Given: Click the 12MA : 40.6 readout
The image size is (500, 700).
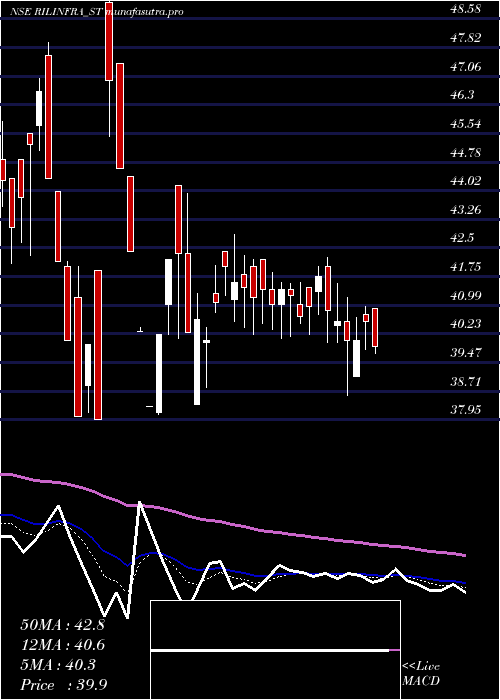Looking at the screenshot, I should pyautogui.click(x=62, y=645).
